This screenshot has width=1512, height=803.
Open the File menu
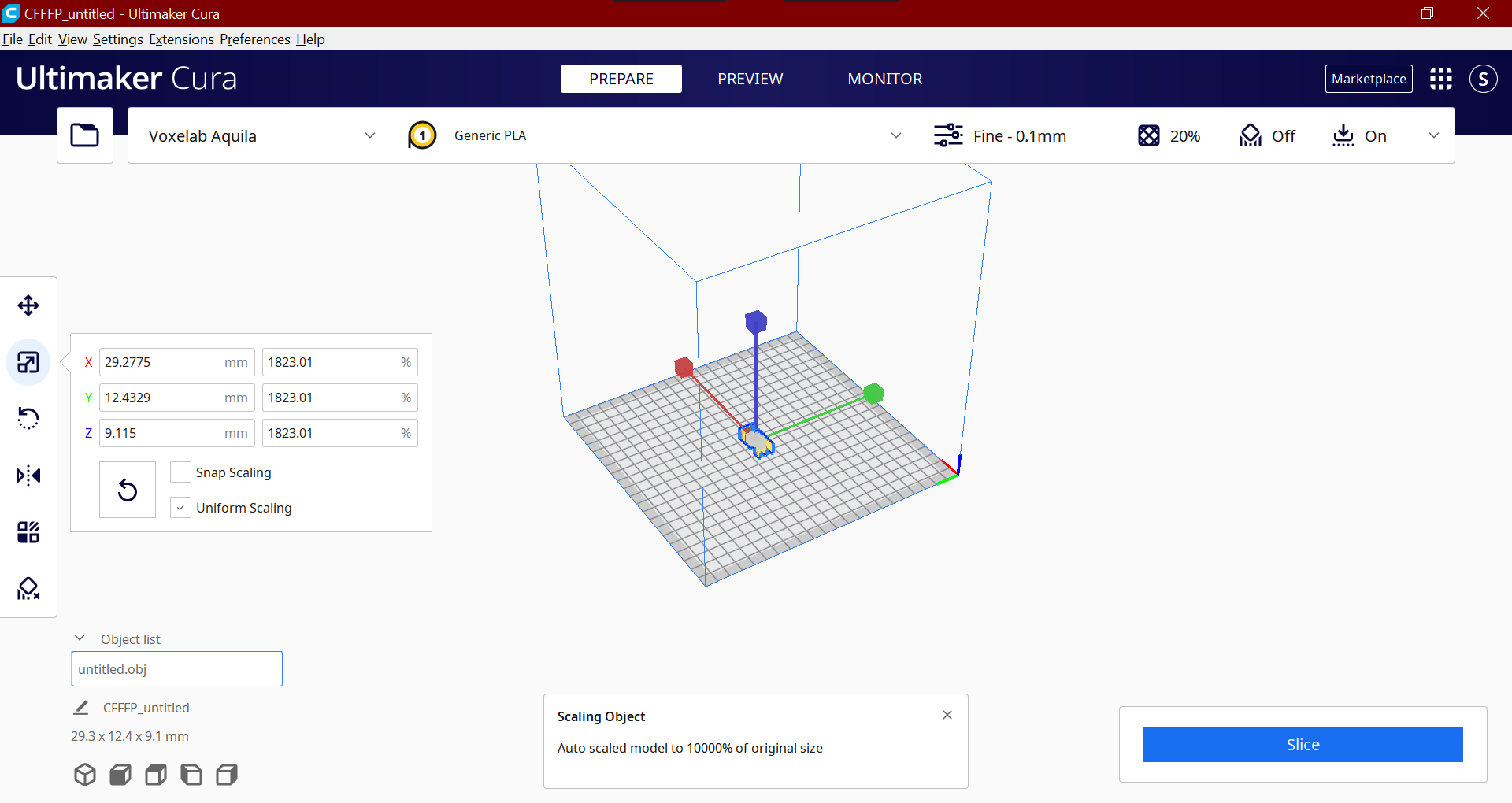point(13,39)
